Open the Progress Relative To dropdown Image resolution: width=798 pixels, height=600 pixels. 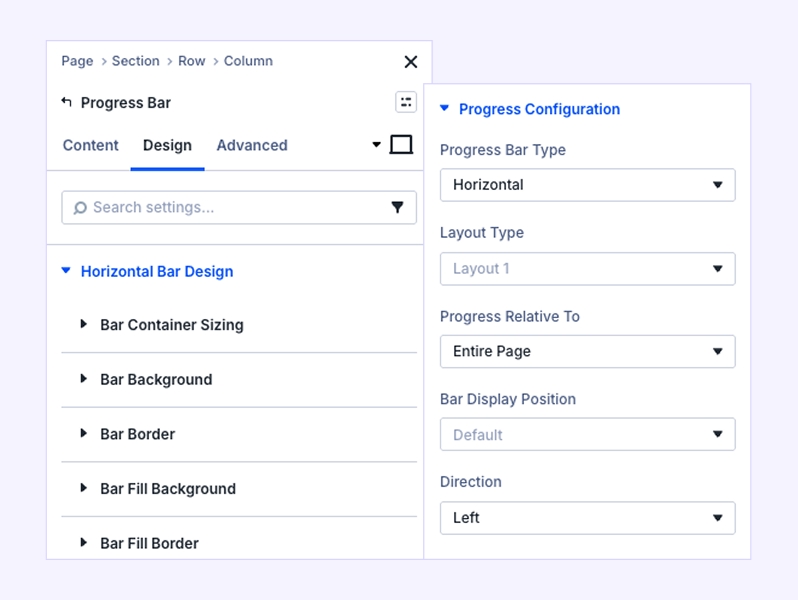pyautogui.click(x=587, y=352)
